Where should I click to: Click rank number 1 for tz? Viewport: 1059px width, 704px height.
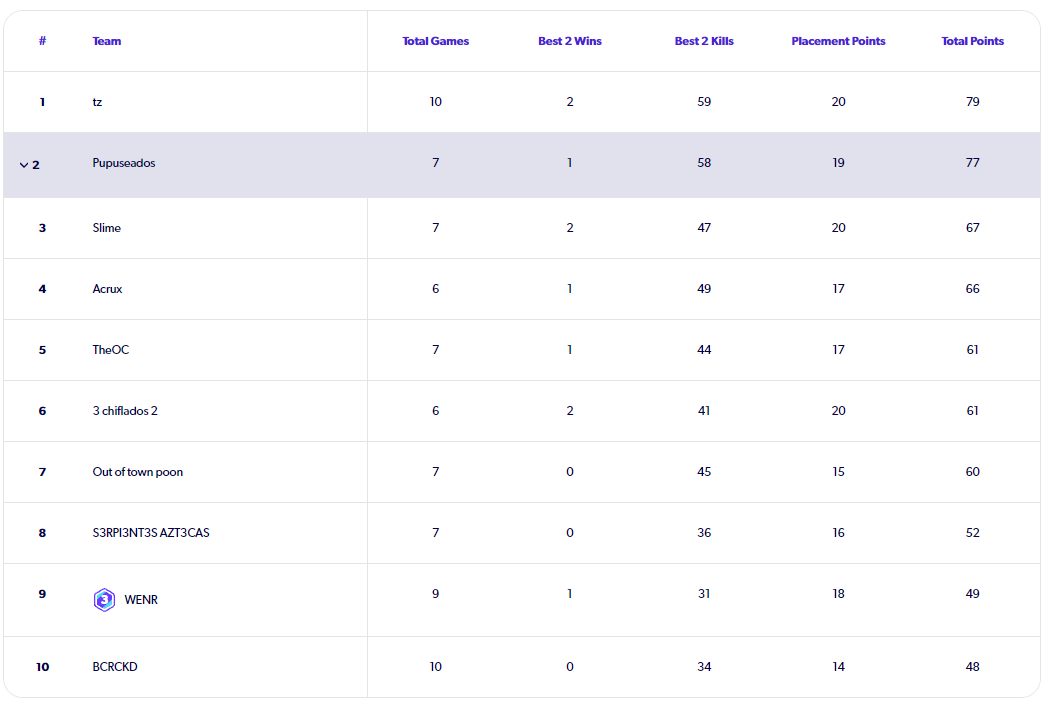(x=43, y=102)
